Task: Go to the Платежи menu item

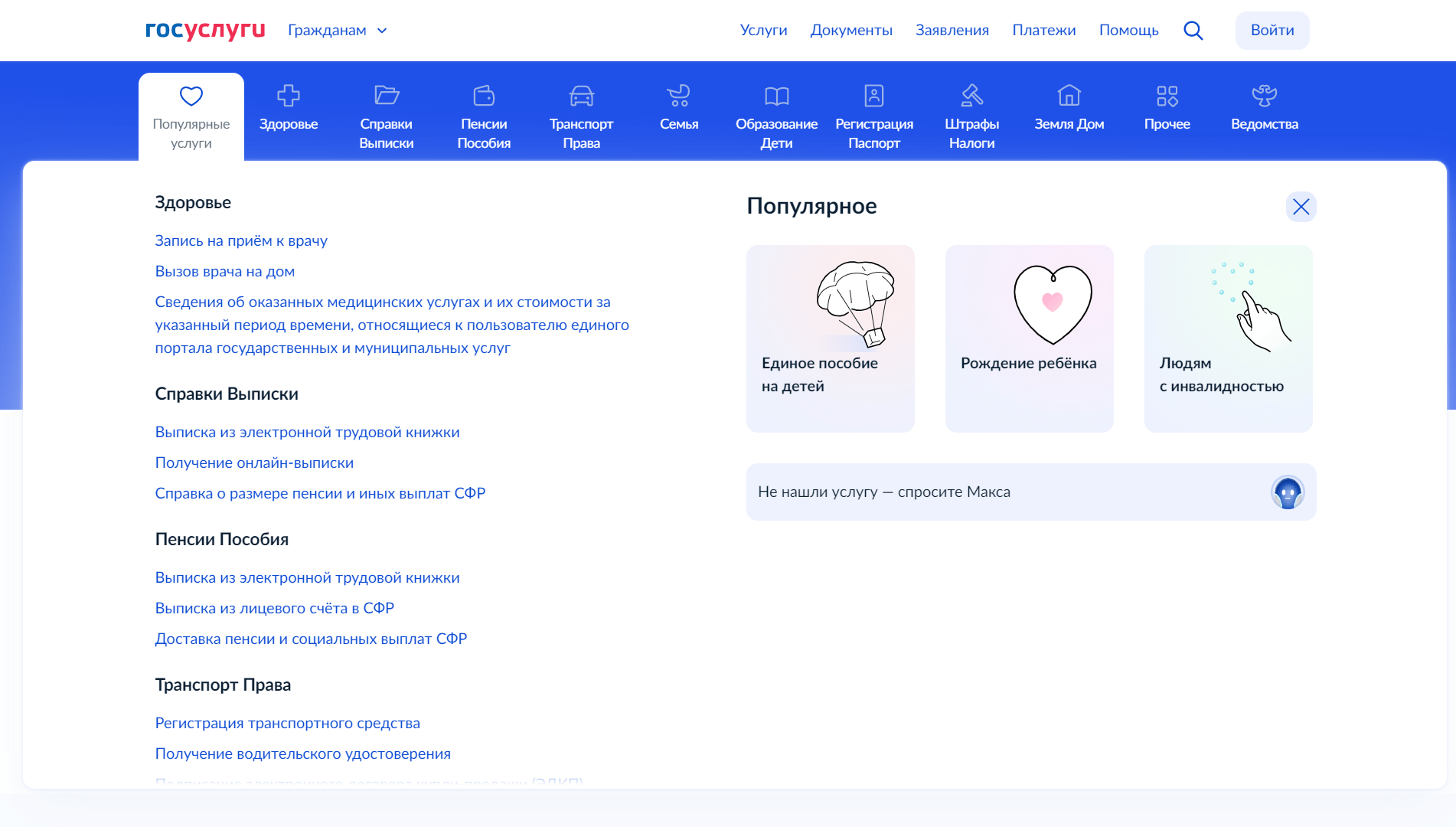Action: pyautogui.click(x=1043, y=31)
